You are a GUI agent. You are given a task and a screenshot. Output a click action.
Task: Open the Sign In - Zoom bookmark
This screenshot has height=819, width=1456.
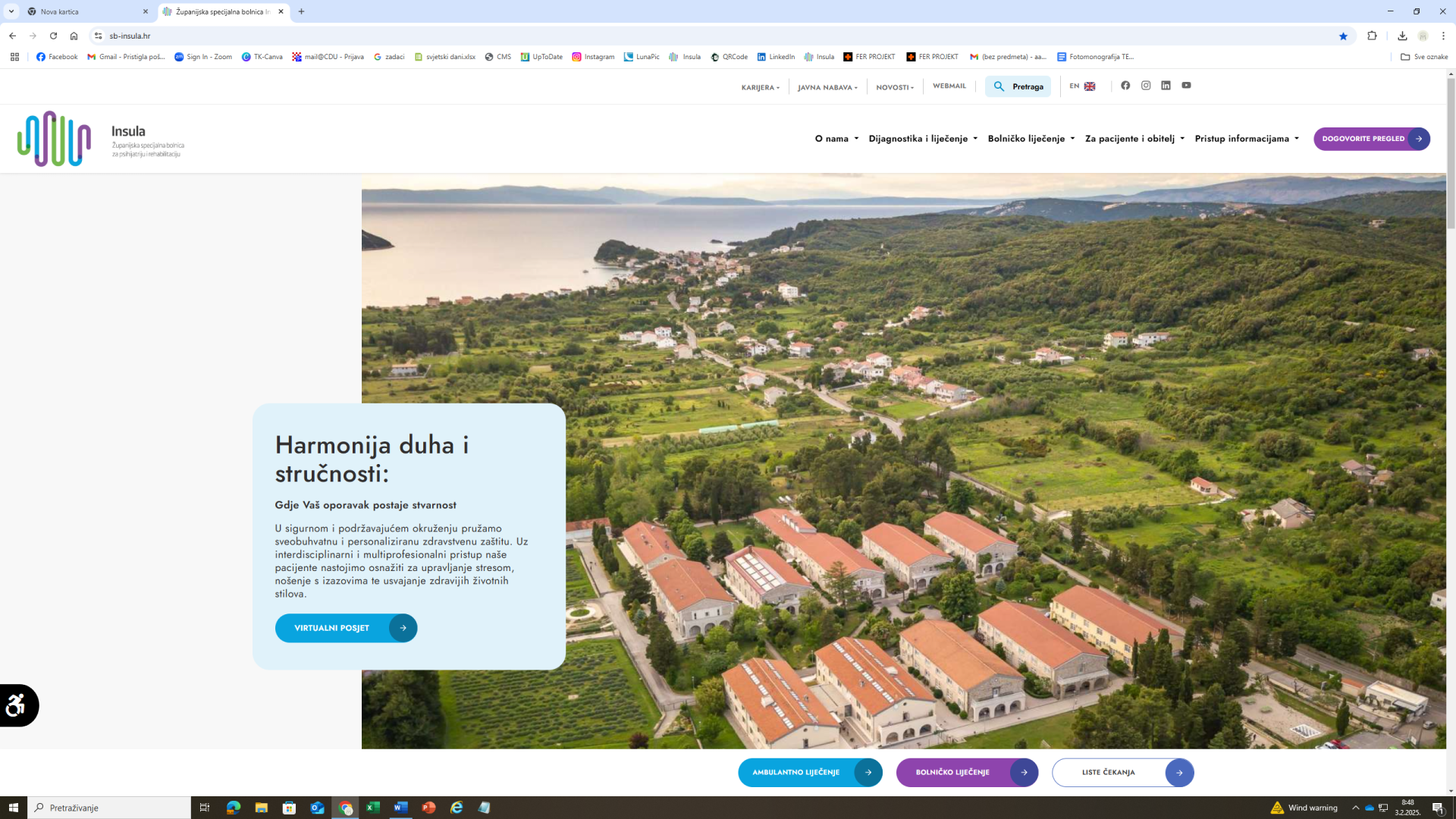click(x=203, y=57)
